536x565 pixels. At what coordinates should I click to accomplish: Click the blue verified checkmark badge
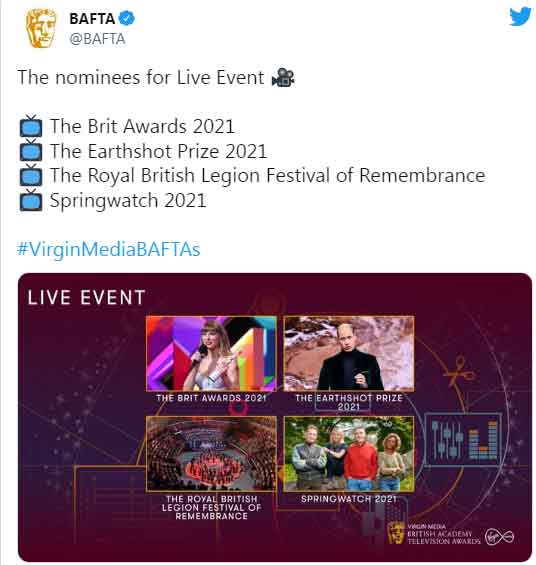(x=127, y=18)
